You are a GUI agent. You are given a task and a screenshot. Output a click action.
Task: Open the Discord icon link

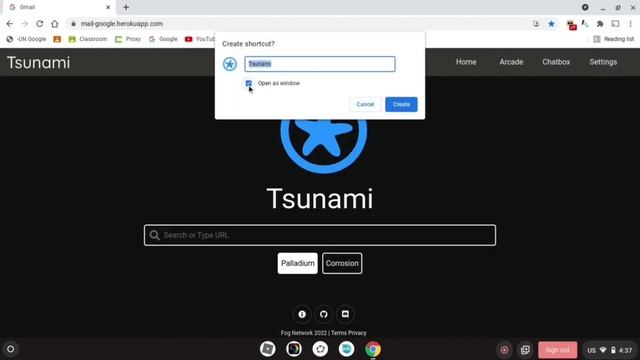pyautogui.click(x=345, y=314)
